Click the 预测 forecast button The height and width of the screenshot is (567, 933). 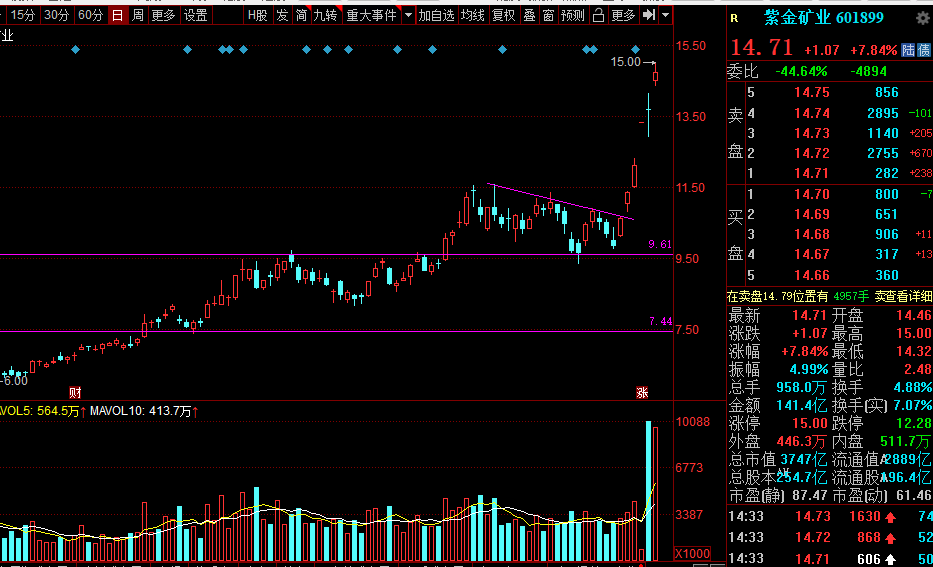coord(573,15)
